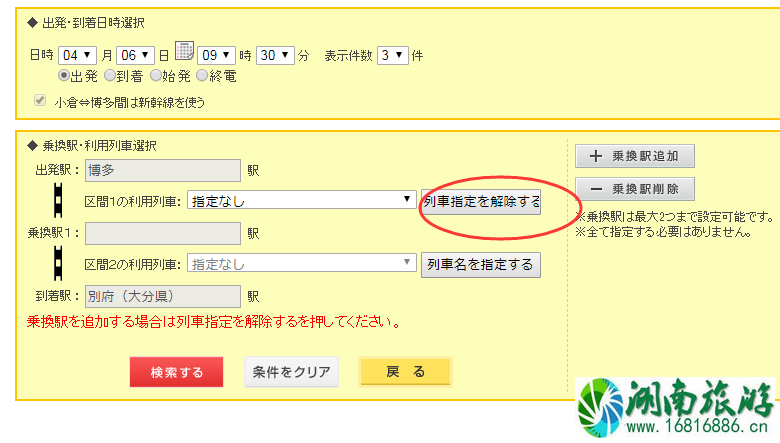Viewport: 780px width, 443px height.
Task: Open the calendar date picker icon
Action: 185,51
